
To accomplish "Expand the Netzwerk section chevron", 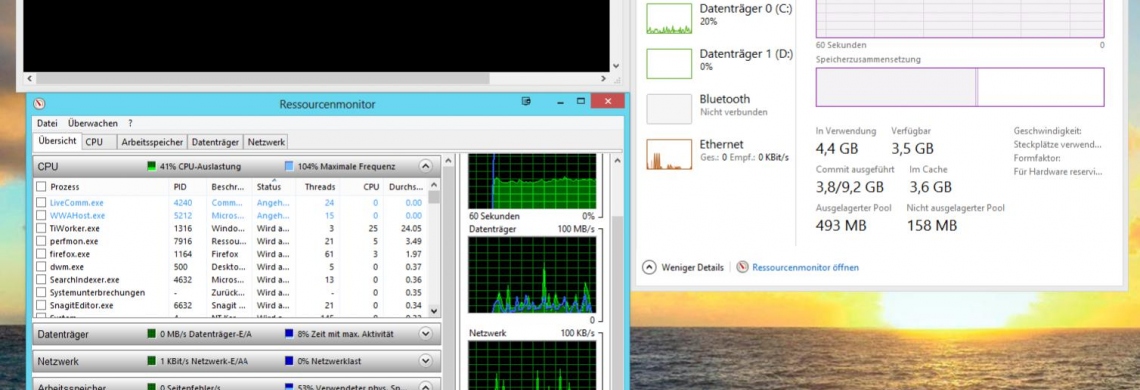I will [426, 361].
